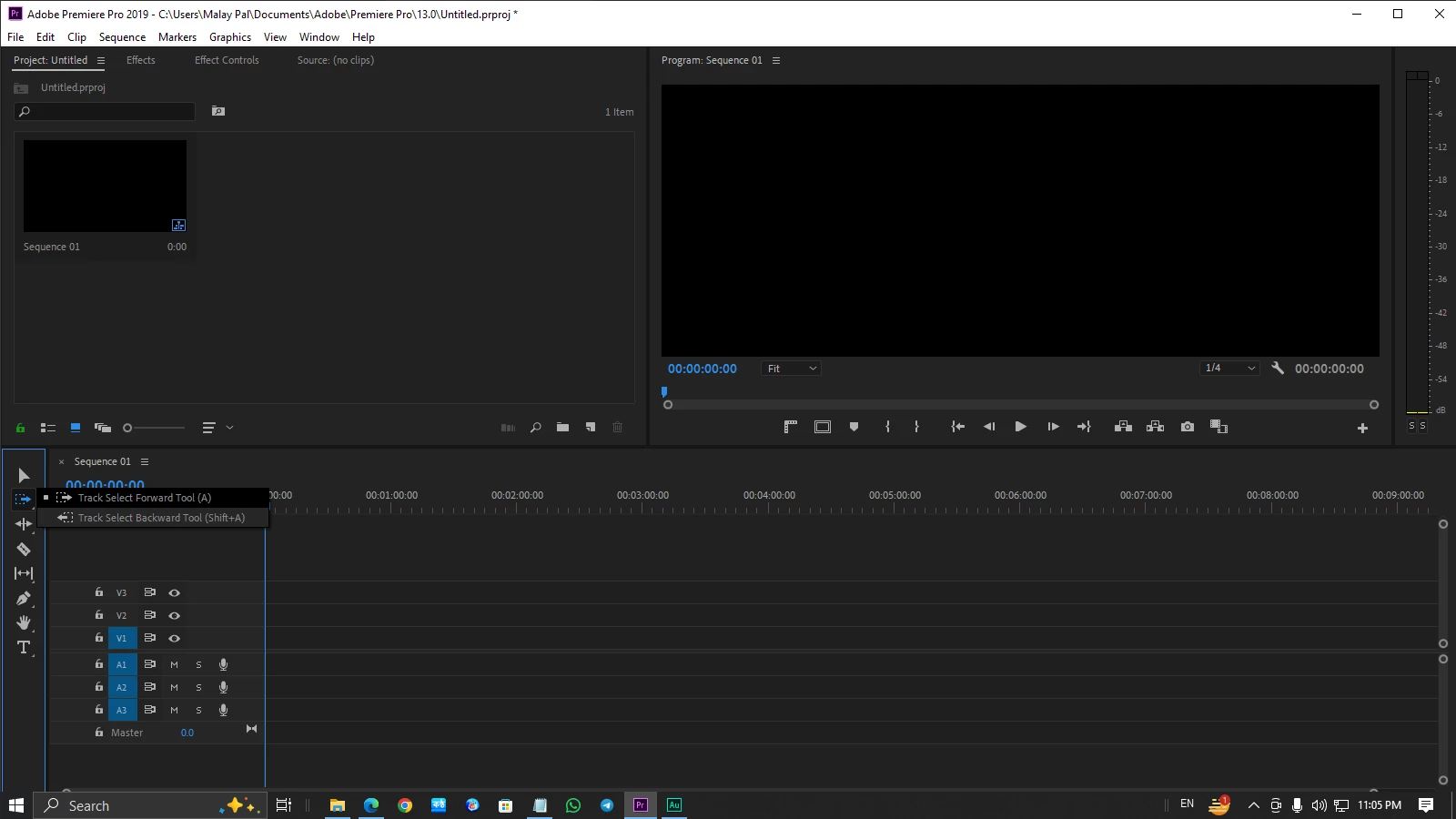
Task: Open the Fit zoom level dropdown
Action: click(792, 369)
